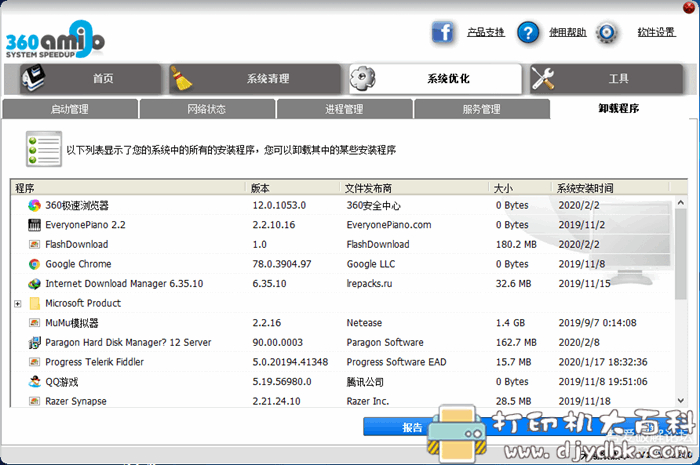Screen dimensions: 700x465
Task: Switch to the 进程管理 sub-tab
Action: 344,109
